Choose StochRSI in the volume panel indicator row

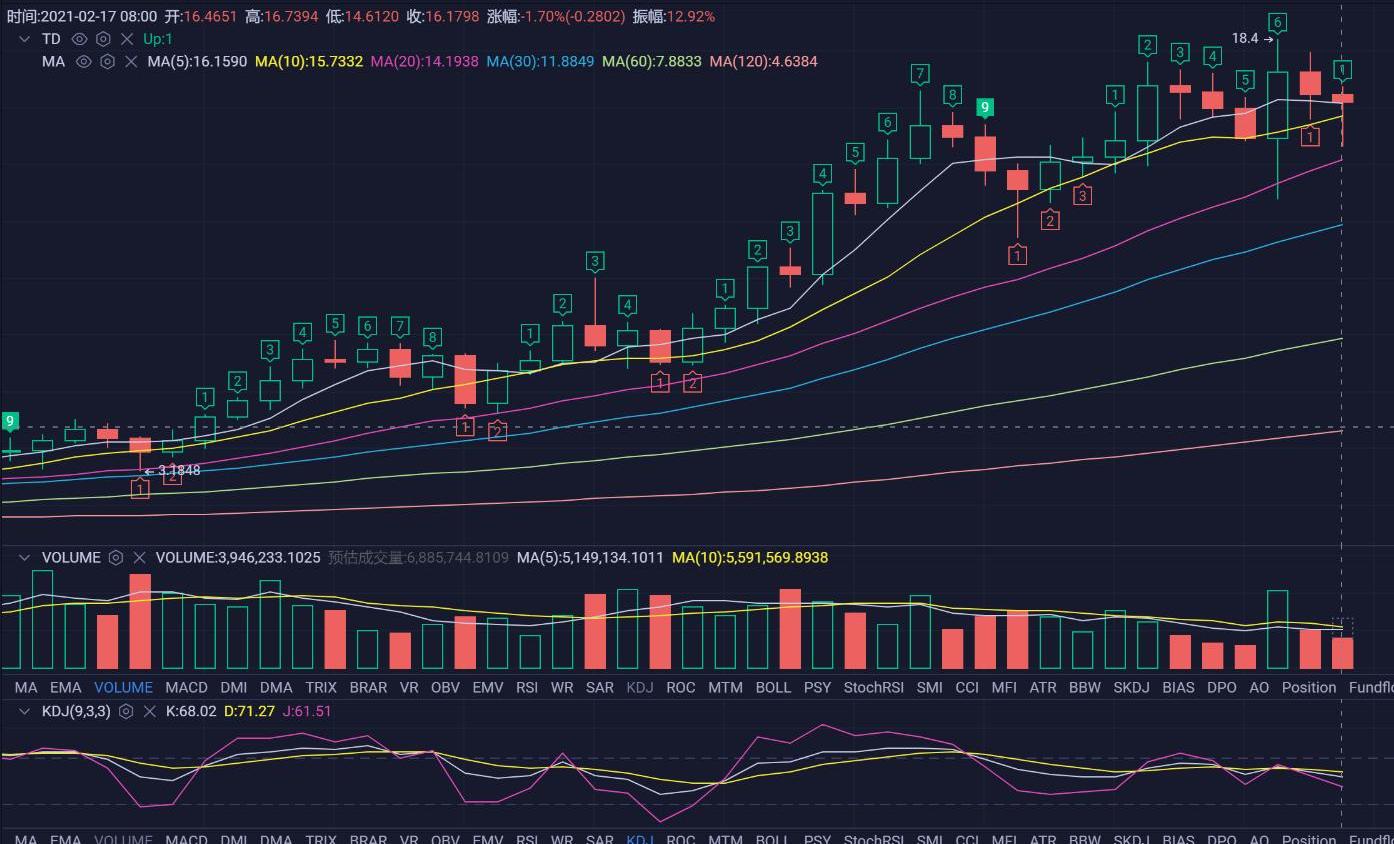pos(874,688)
